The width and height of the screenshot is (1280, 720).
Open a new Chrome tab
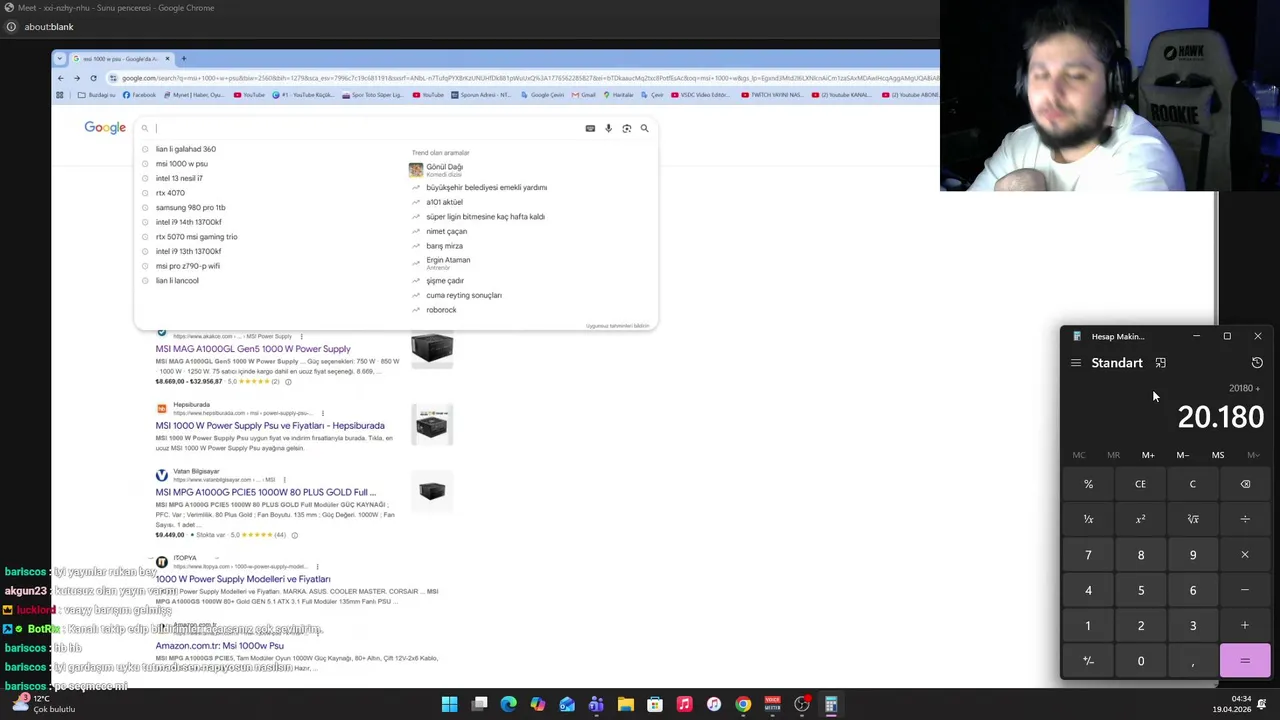[183, 59]
